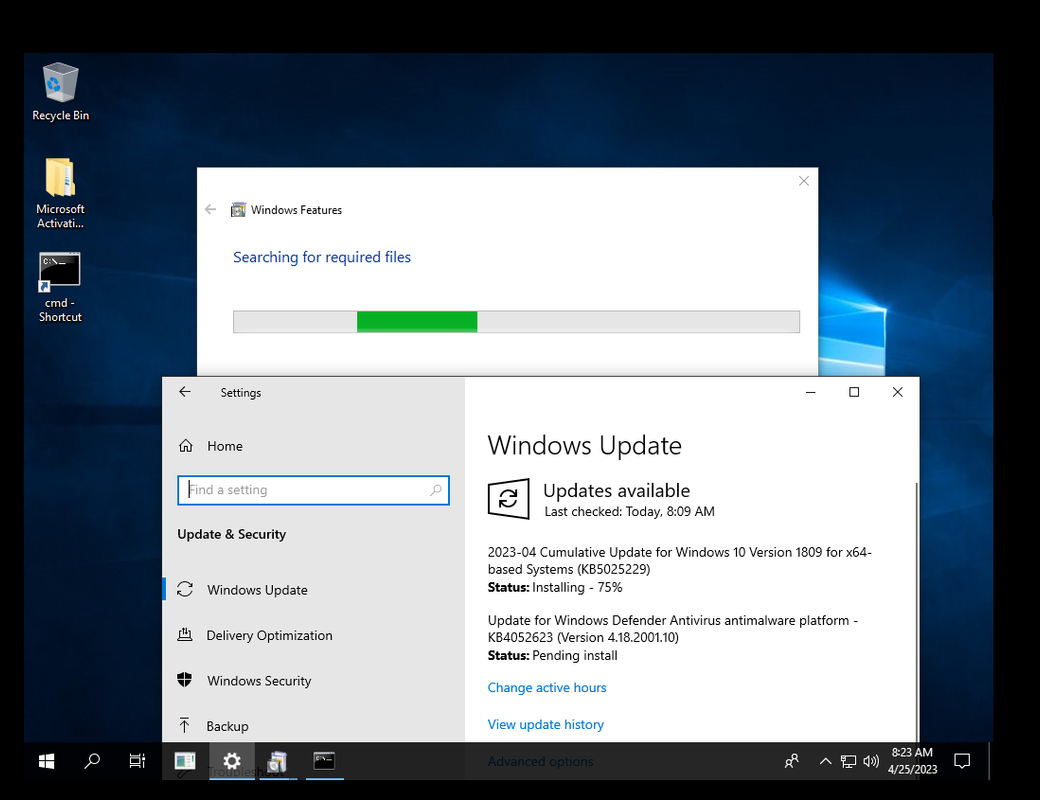Viewport: 1040px width, 800px height.
Task: Minimize the Settings window
Action: [x=811, y=392]
